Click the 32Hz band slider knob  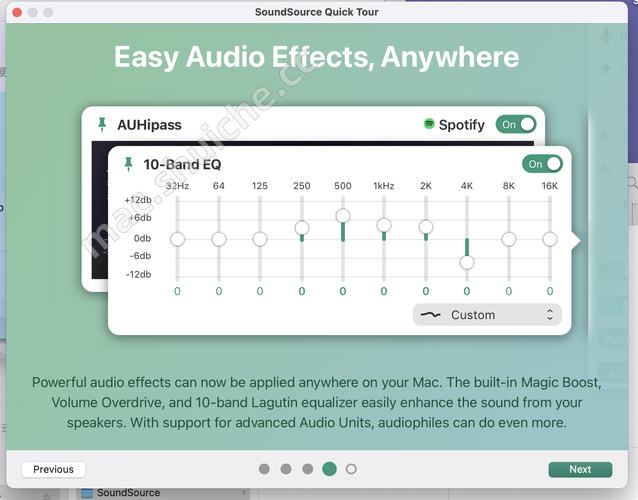pyautogui.click(x=177, y=239)
